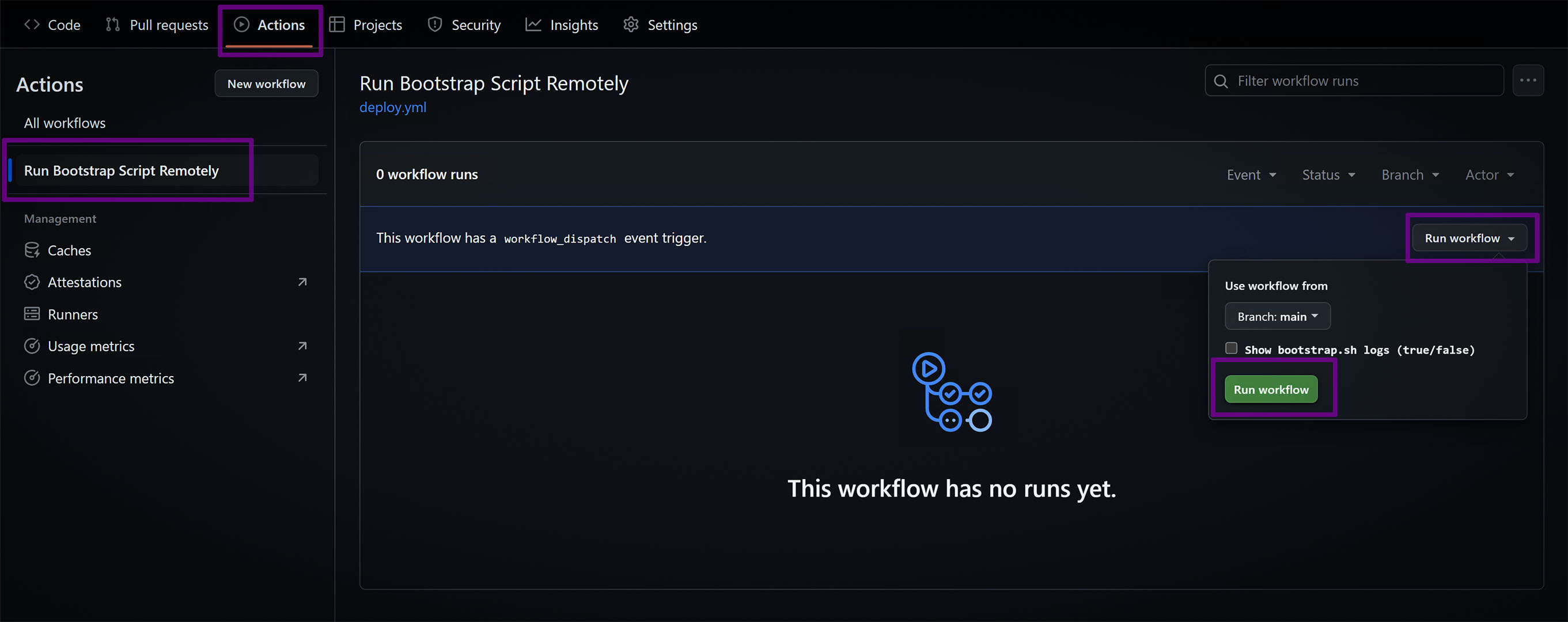This screenshot has height=622, width=1568.
Task: Open Runners from the sidebar icon
Action: tap(32, 314)
